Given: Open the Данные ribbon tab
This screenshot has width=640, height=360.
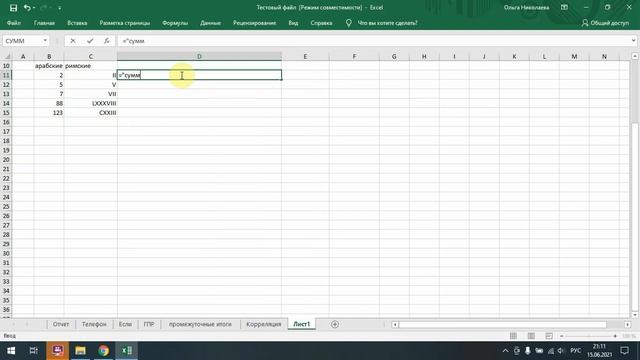Looking at the screenshot, I should point(210,23).
